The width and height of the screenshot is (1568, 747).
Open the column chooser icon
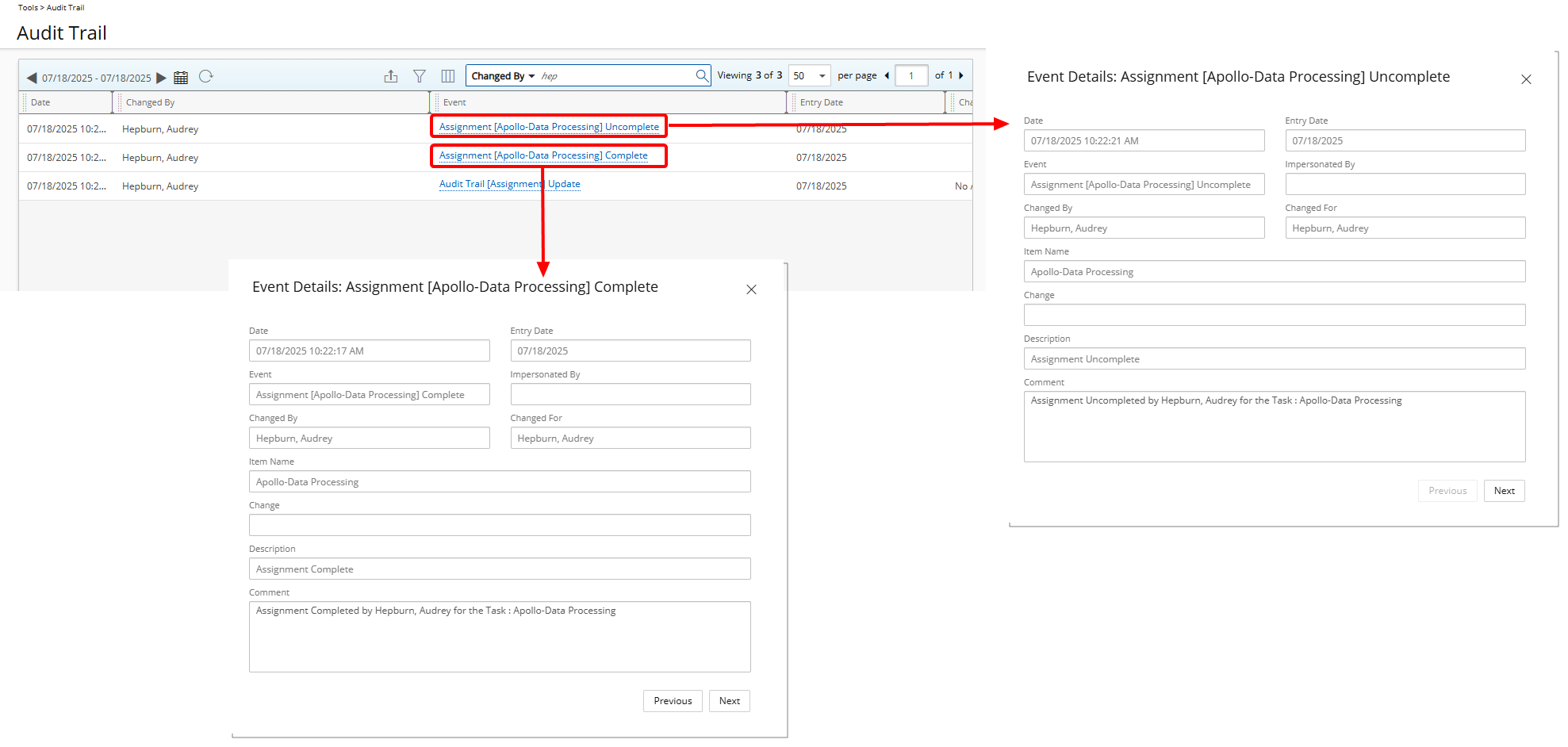(x=448, y=76)
